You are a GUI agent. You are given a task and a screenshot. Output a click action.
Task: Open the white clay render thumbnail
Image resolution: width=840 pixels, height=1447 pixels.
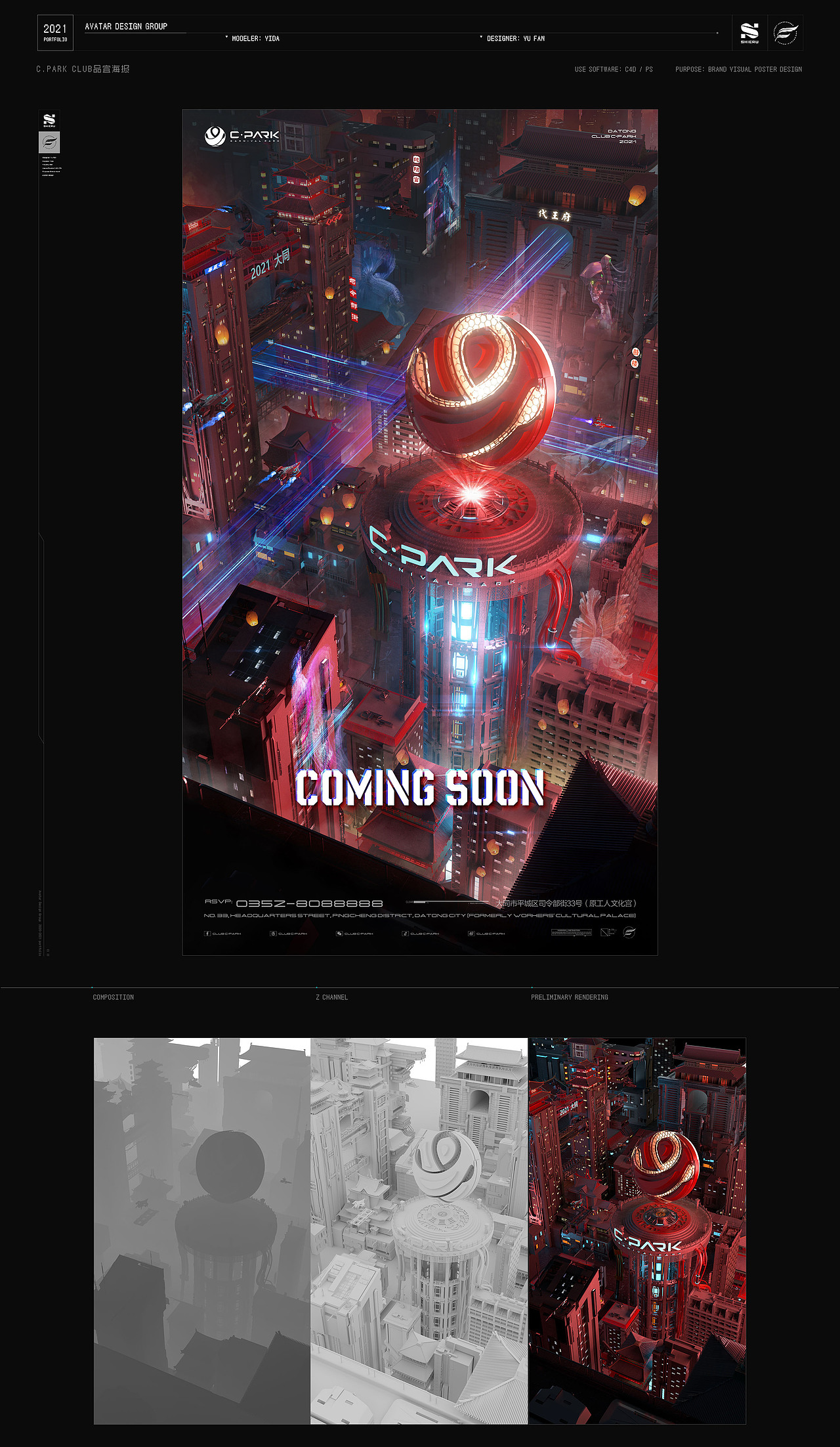[419, 1231]
